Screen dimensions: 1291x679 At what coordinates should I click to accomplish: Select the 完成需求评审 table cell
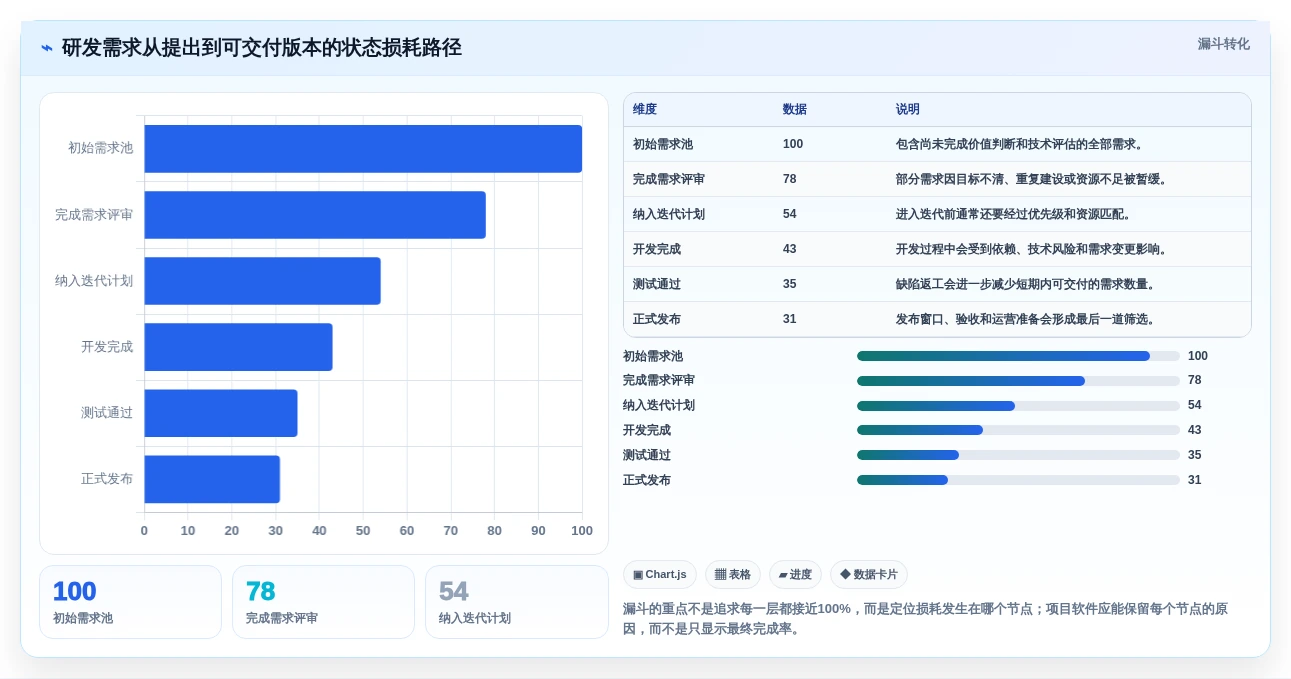point(669,179)
